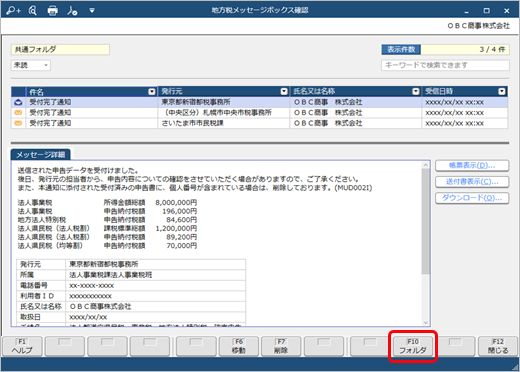Click the F10 フォルダ button
This screenshot has height=372, width=520.
(413, 346)
